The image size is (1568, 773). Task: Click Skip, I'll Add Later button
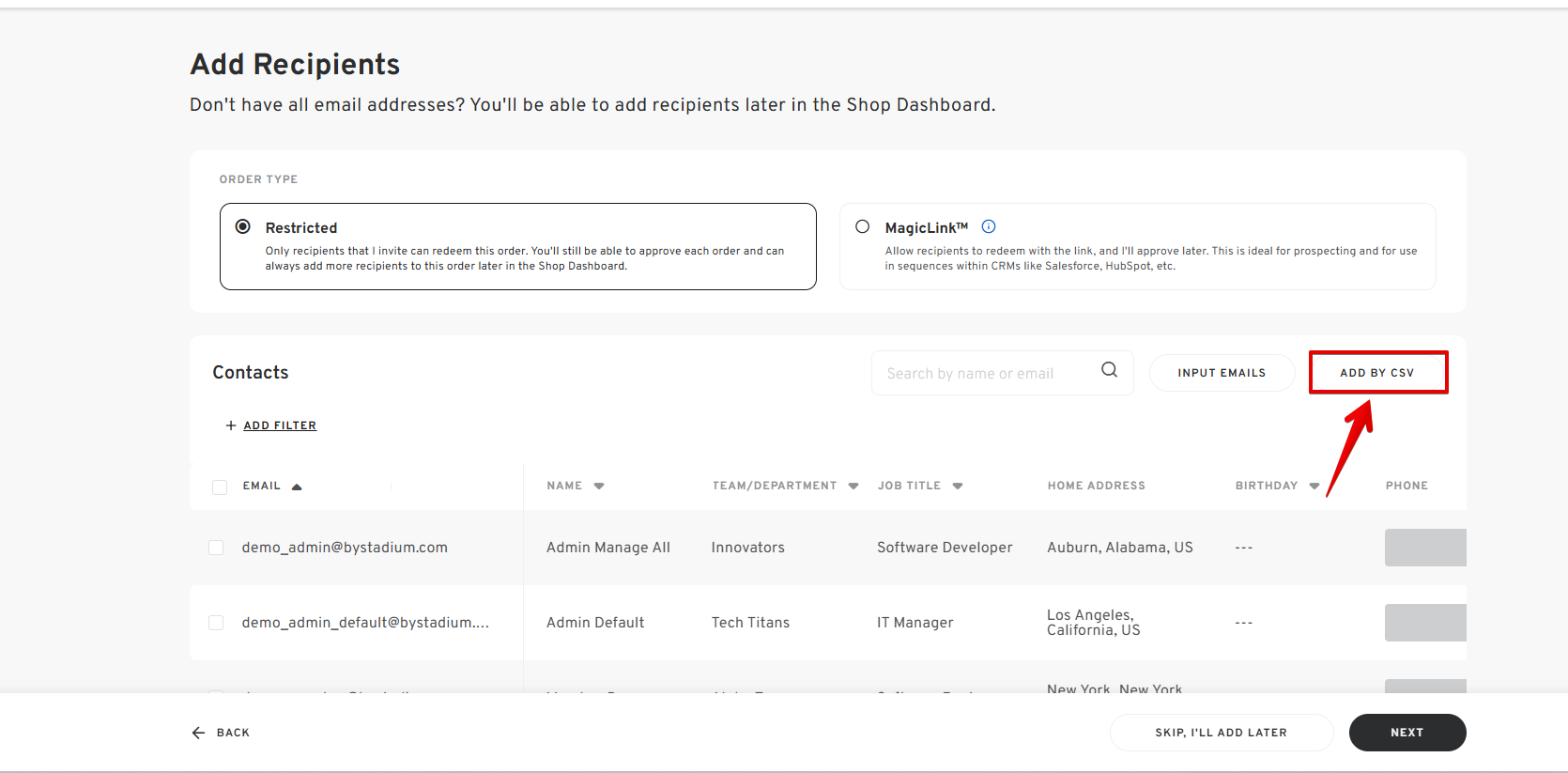pyautogui.click(x=1222, y=733)
